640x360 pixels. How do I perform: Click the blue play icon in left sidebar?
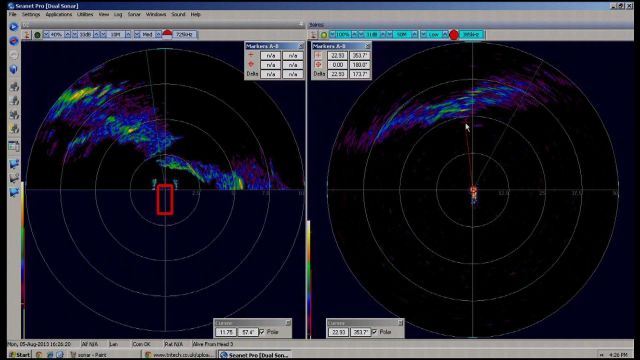click(13, 27)
